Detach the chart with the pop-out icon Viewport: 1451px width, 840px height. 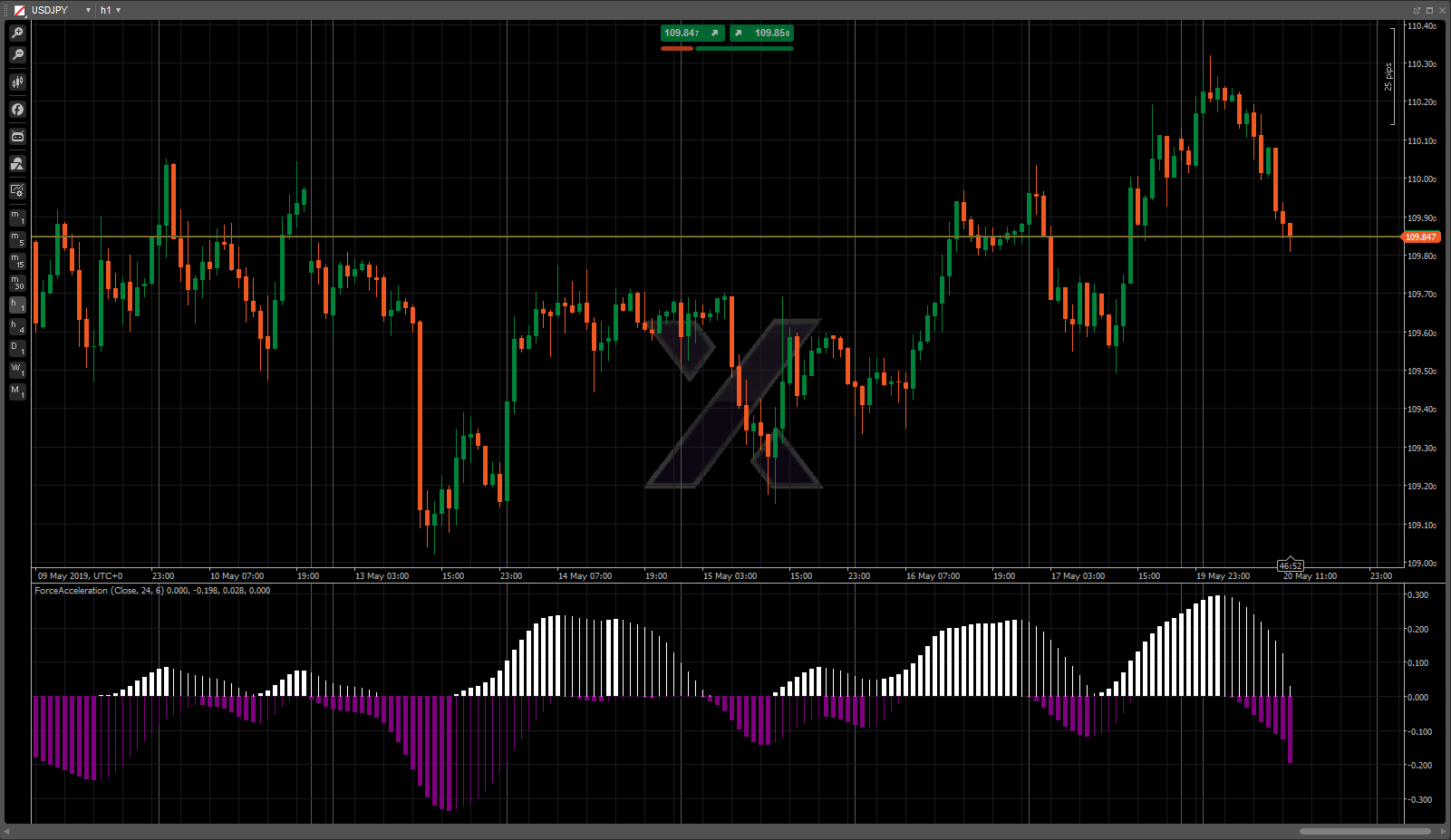pyautogui.click(x=1417, y=10)
